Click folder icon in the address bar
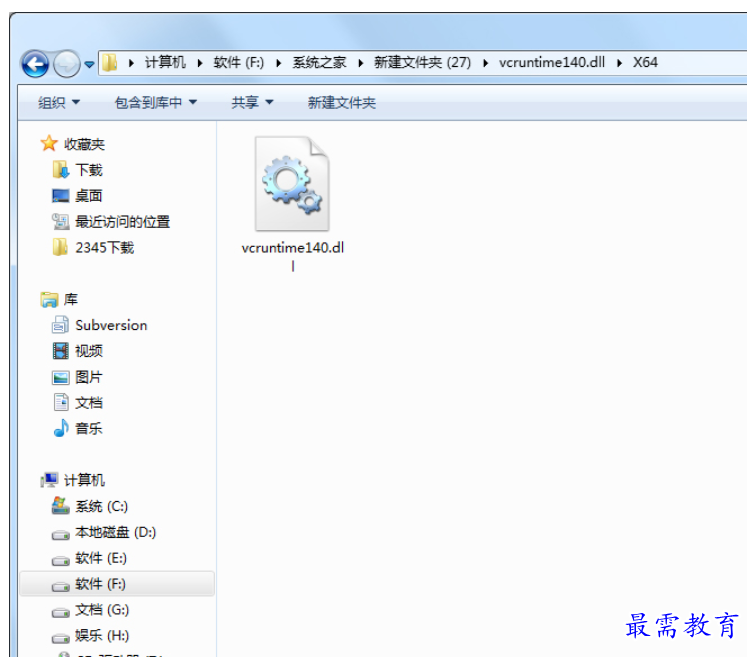Image resolution: width=747 pixels, height=657 pixels. 110,62
